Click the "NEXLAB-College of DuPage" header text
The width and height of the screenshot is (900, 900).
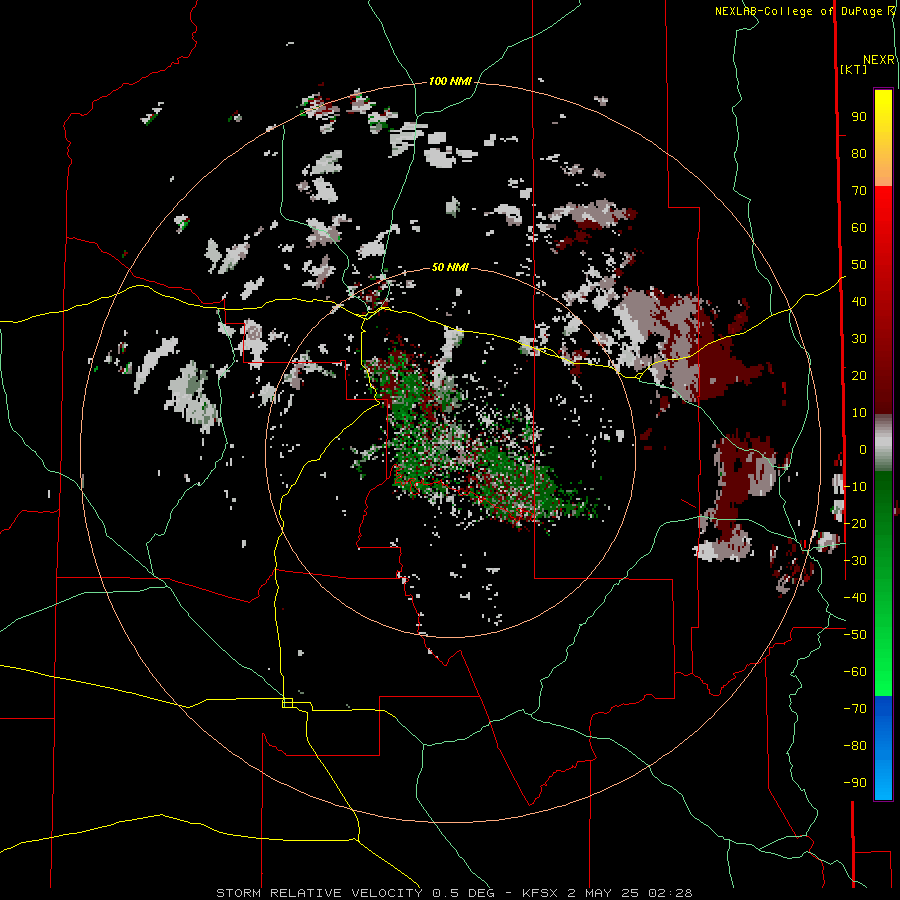pos(799,11)
